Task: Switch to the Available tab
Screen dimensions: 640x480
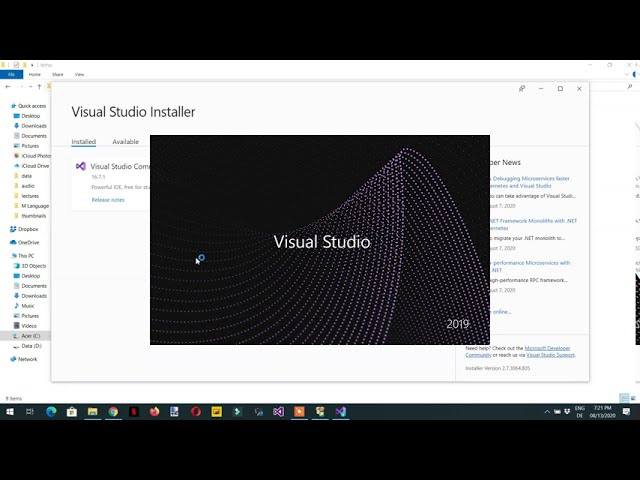Action: pyautogui.click(x=125, y=142)
